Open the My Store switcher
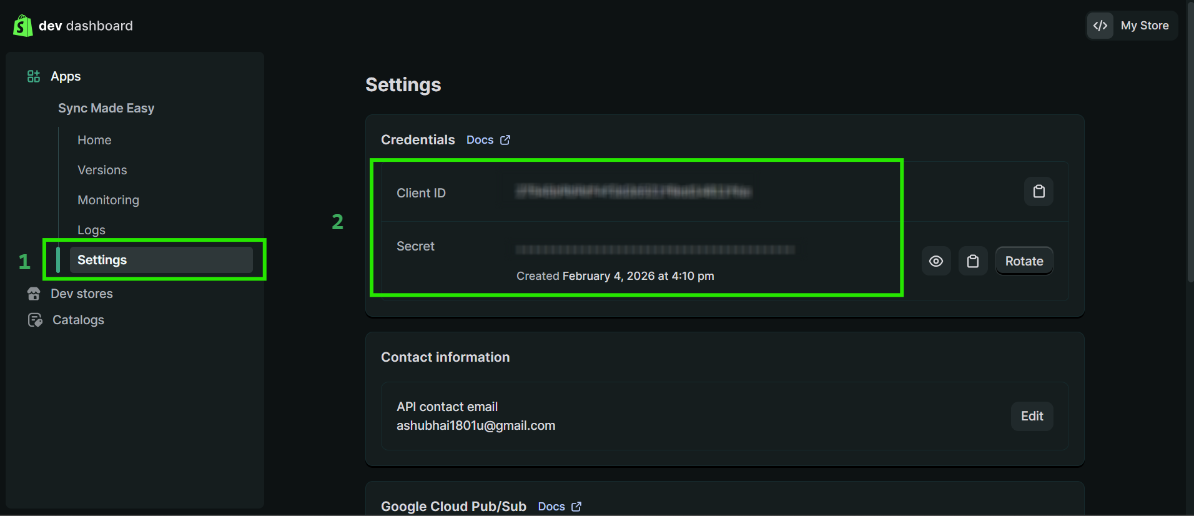The height and width of the screenshot is (516, 1194). tap(1144, 26)
